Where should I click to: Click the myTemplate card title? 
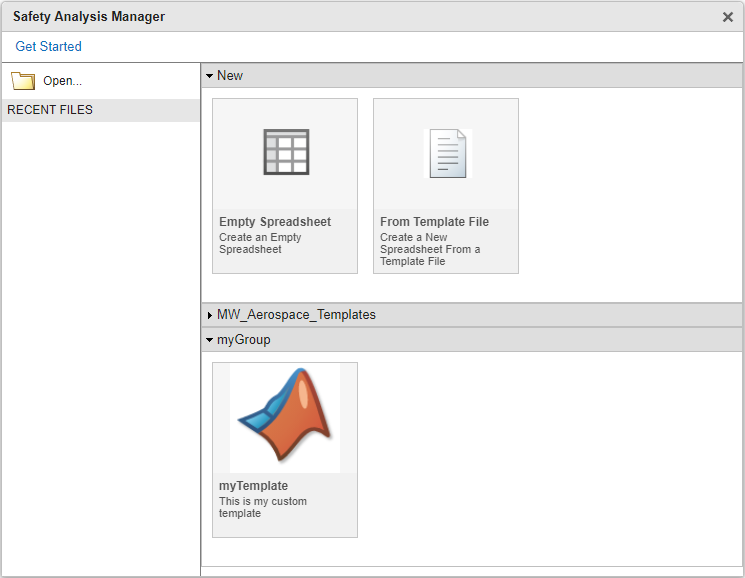253,486
